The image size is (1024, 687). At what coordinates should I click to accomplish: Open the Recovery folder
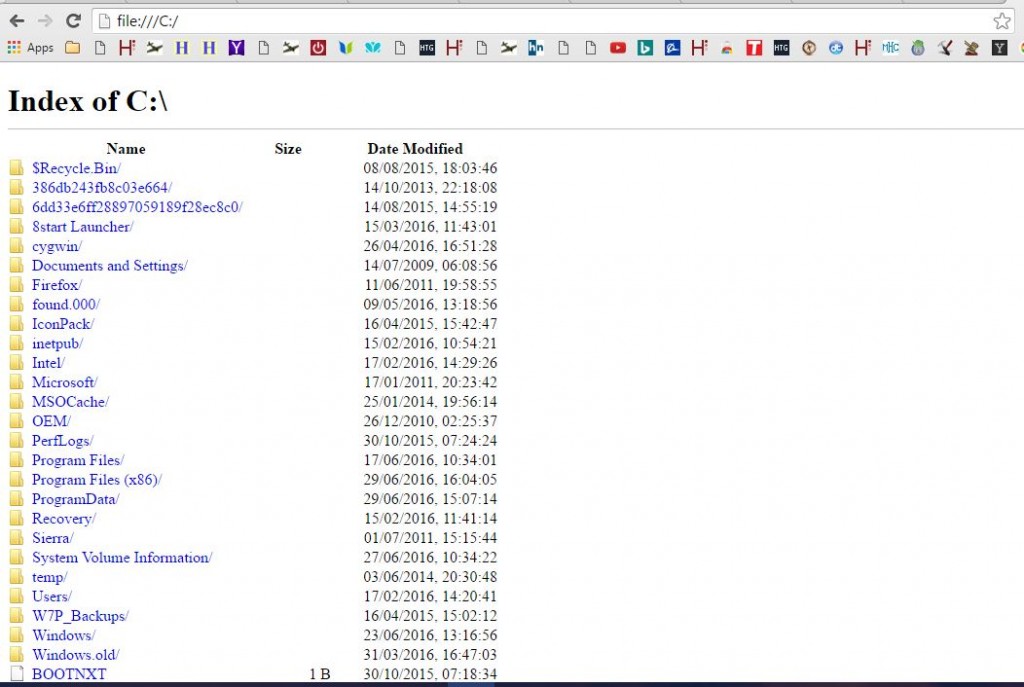(64, 519)
